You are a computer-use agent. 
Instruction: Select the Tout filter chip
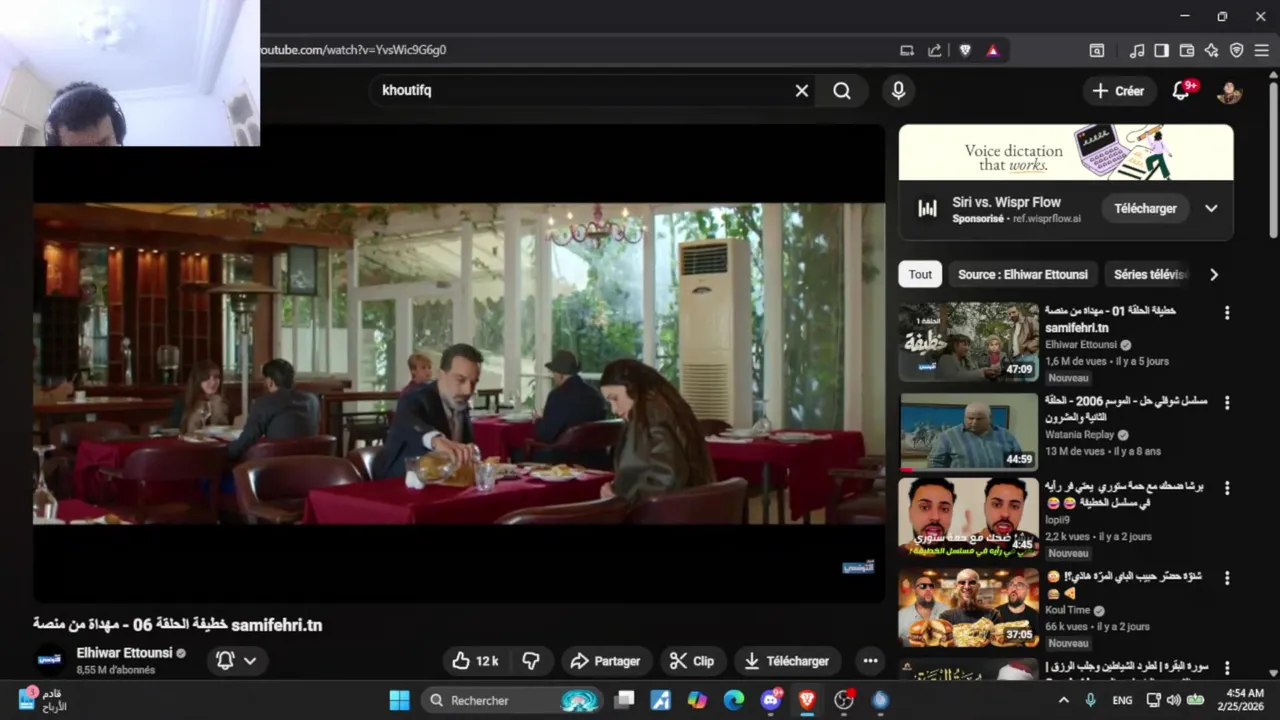pyautogui.click(x=920, y=274)
